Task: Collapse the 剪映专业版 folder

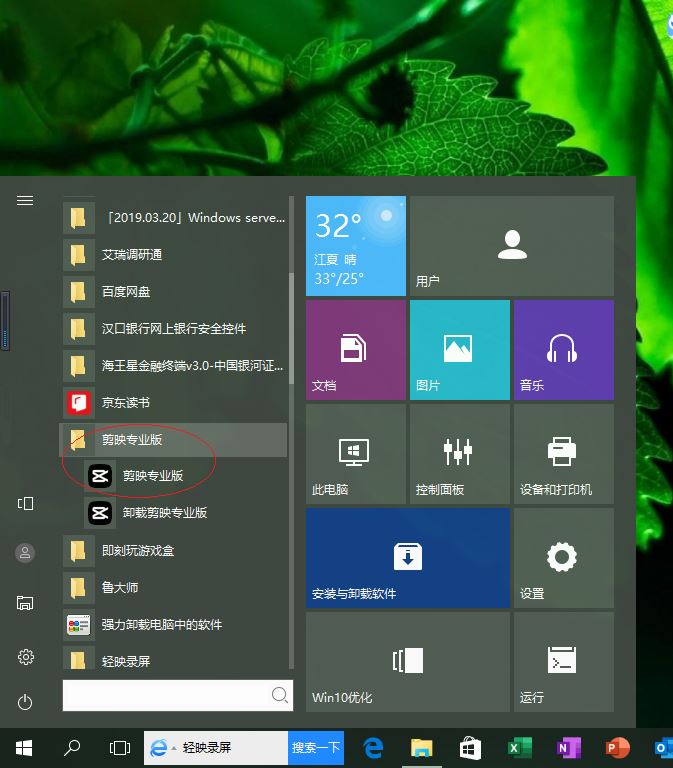Action: 173,440
